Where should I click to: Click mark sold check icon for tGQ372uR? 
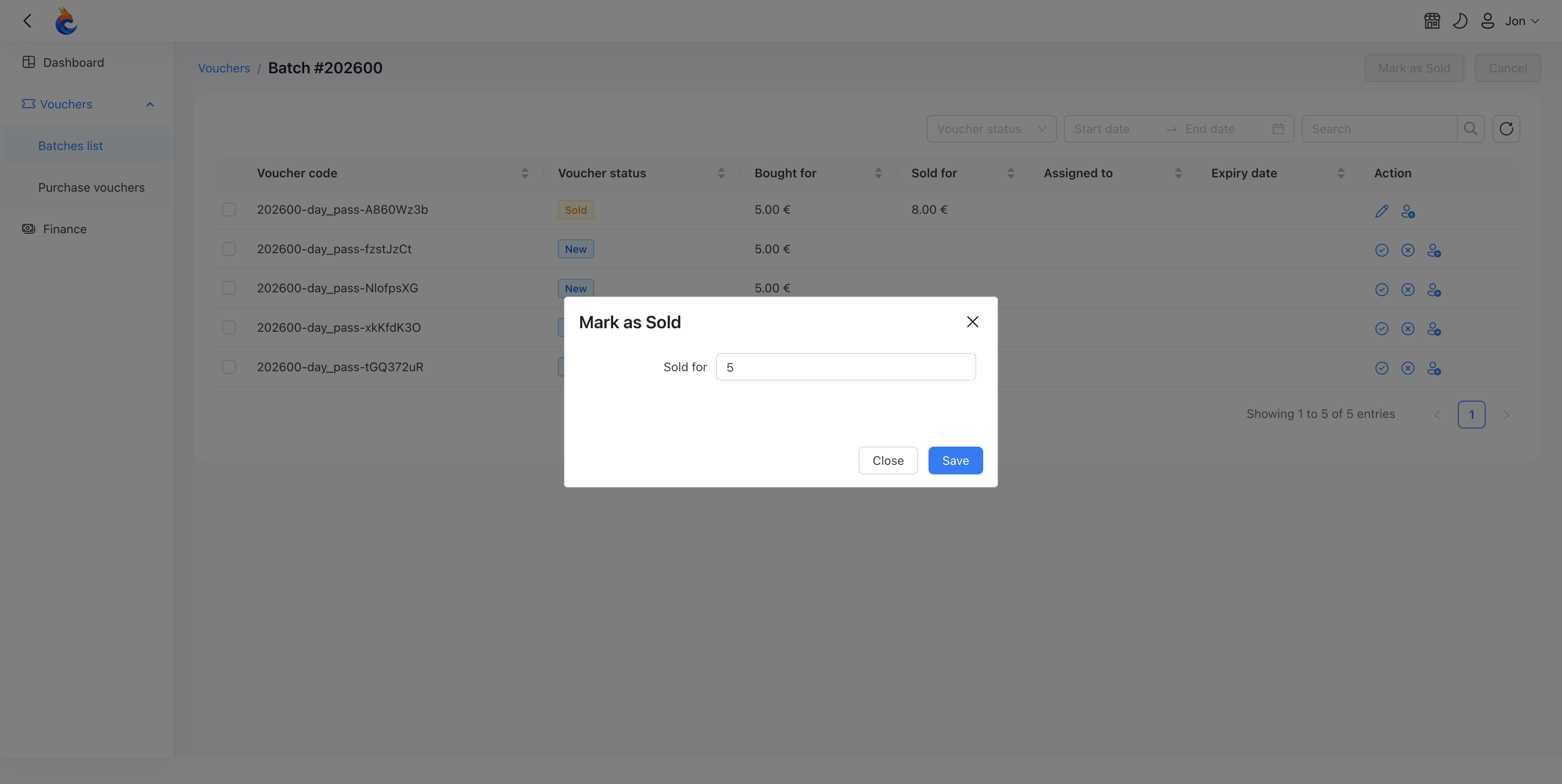(1382, 368)
